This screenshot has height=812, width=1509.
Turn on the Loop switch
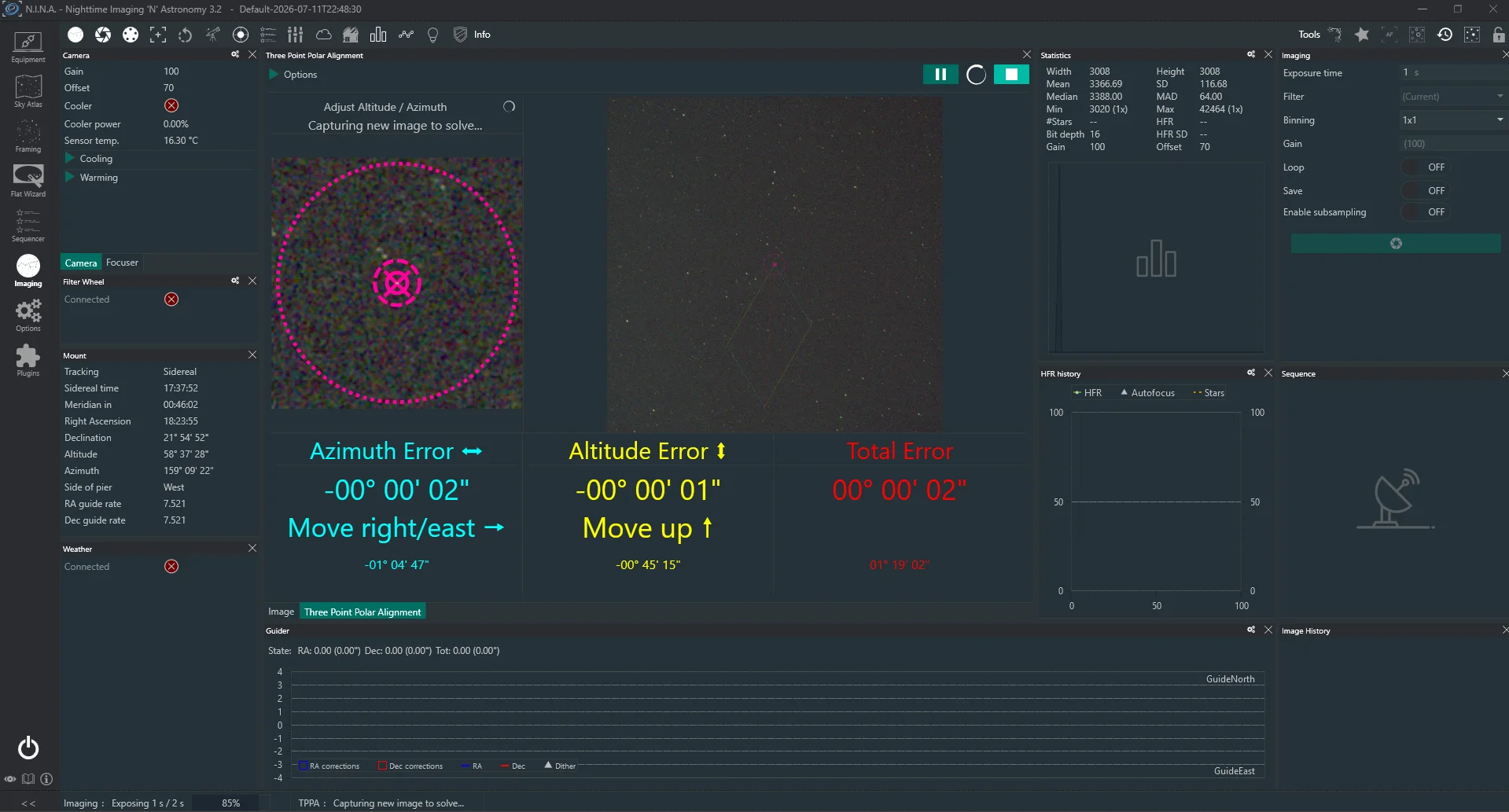pos(1424,167)
